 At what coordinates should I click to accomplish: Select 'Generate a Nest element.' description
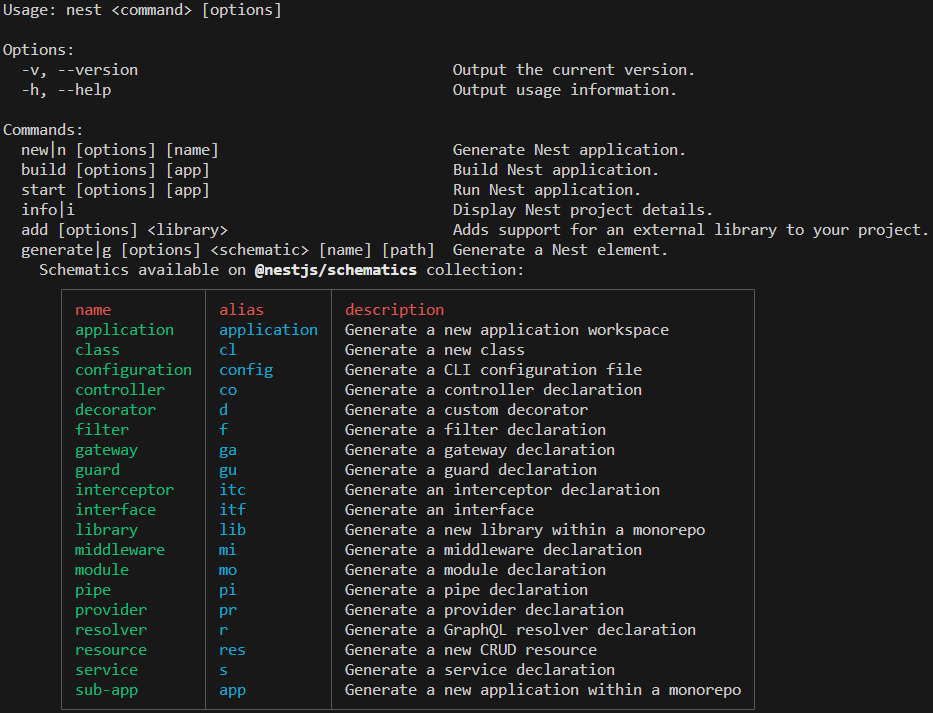coord(561,250)
